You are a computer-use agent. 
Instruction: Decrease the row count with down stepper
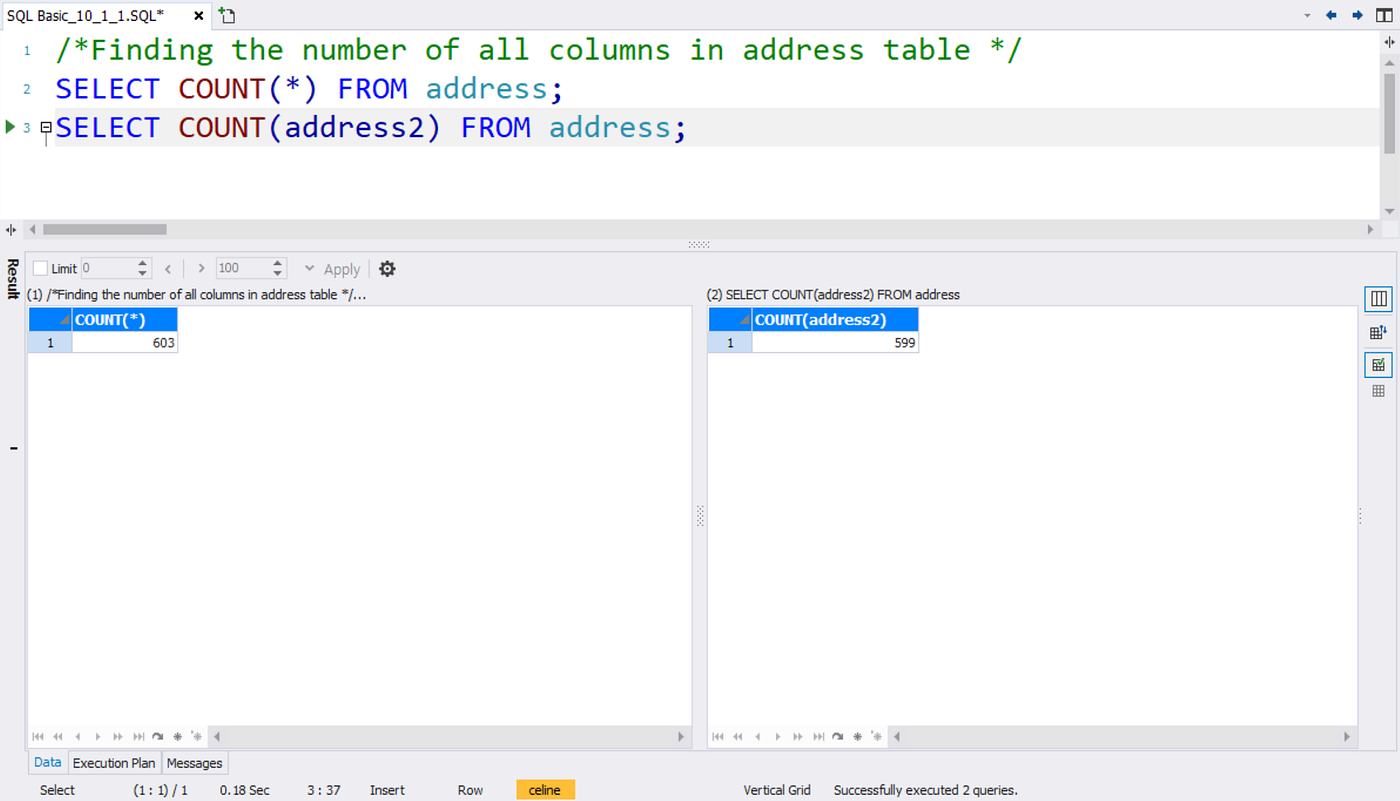(279, 273)
